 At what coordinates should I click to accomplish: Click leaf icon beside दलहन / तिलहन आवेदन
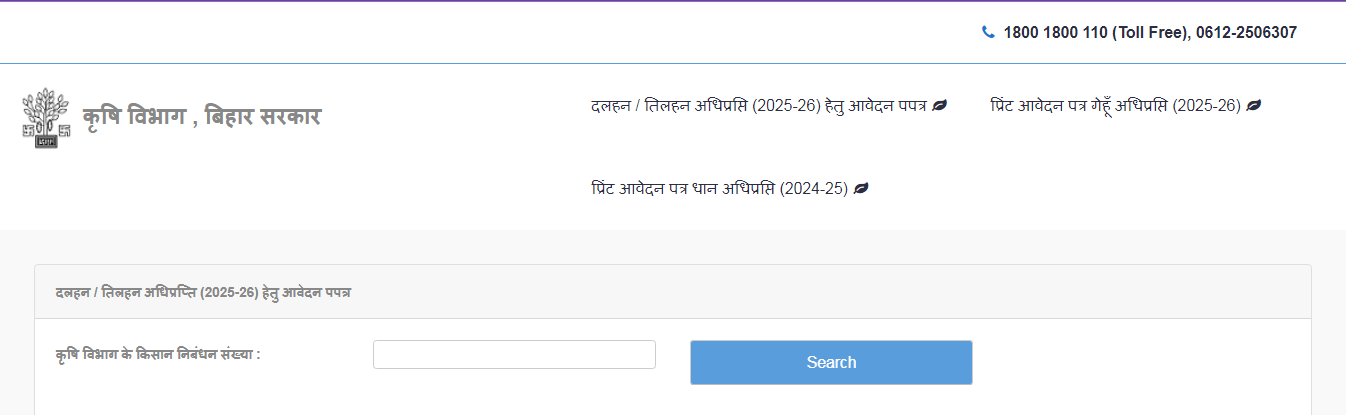point(939,105)
